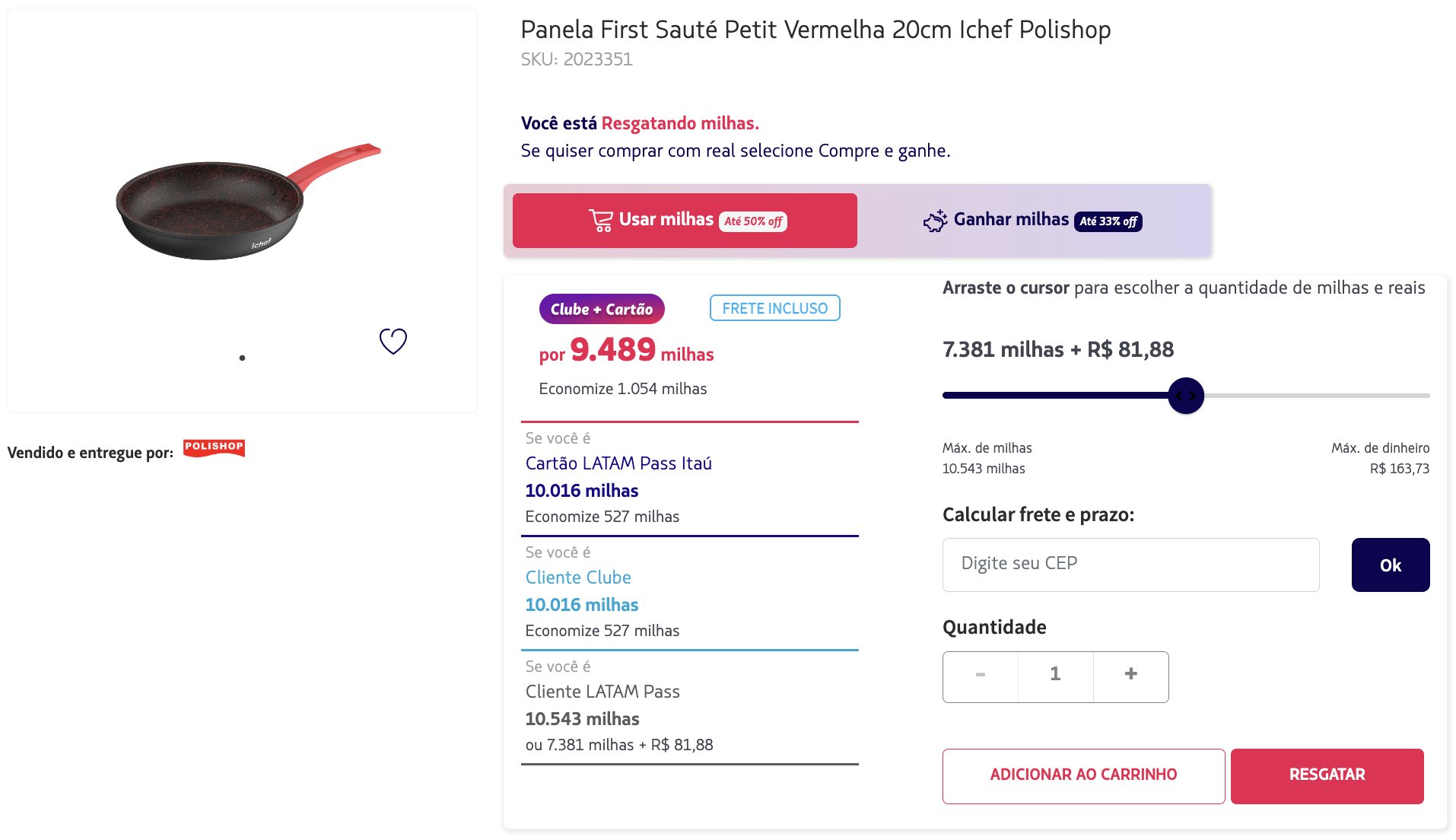Click the image carousel dot indicator
The width and height of the screenshot is (1456, 840).
click(x=242, y=358)
